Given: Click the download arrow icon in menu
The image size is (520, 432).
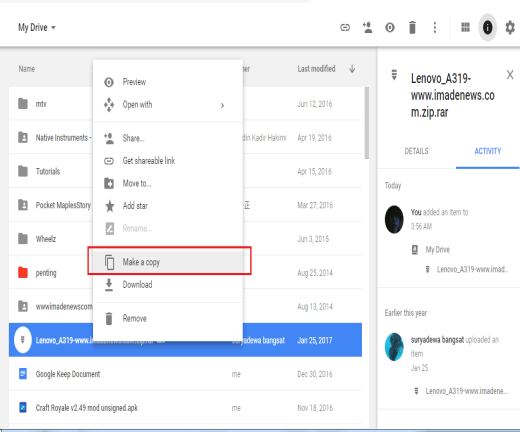Looking at the screenshot, I should pyautogui.click(x=109, y=285).
